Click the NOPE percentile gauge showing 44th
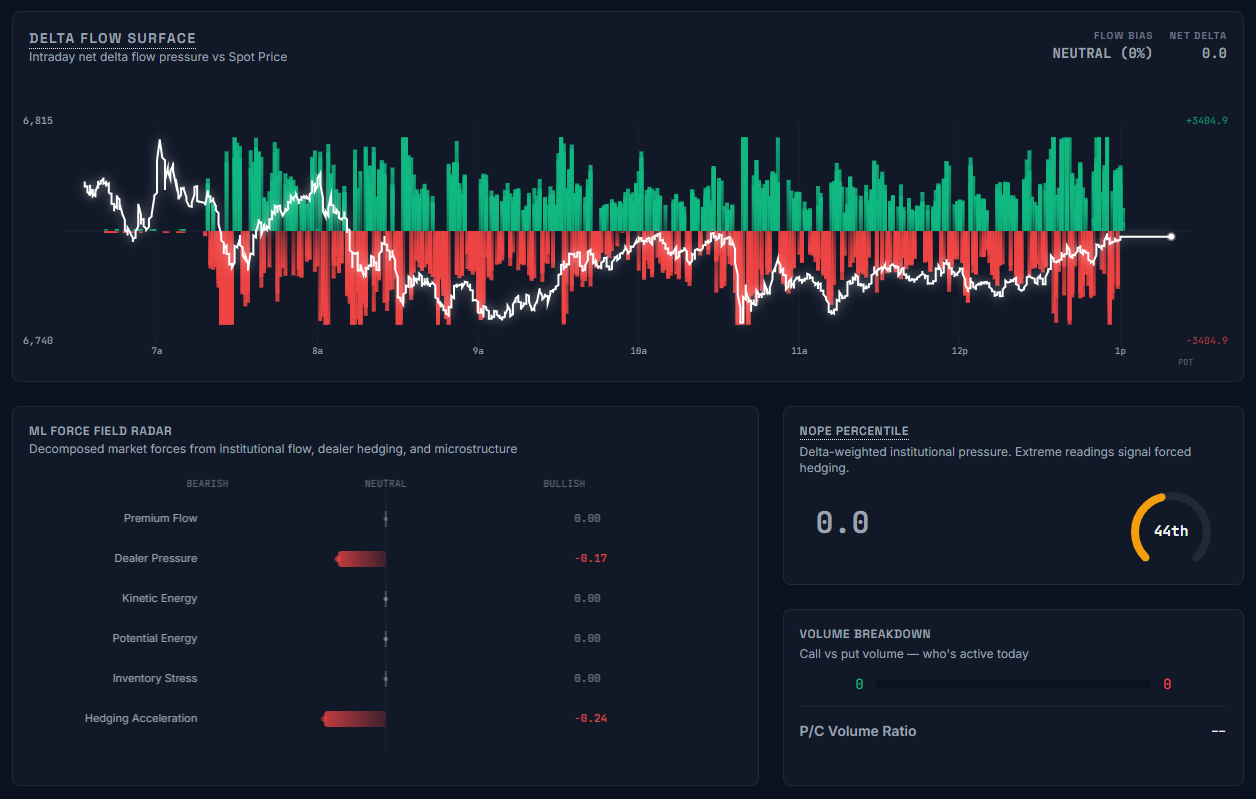Viewport: 1256px width, 799px height. click(1168, 529)
